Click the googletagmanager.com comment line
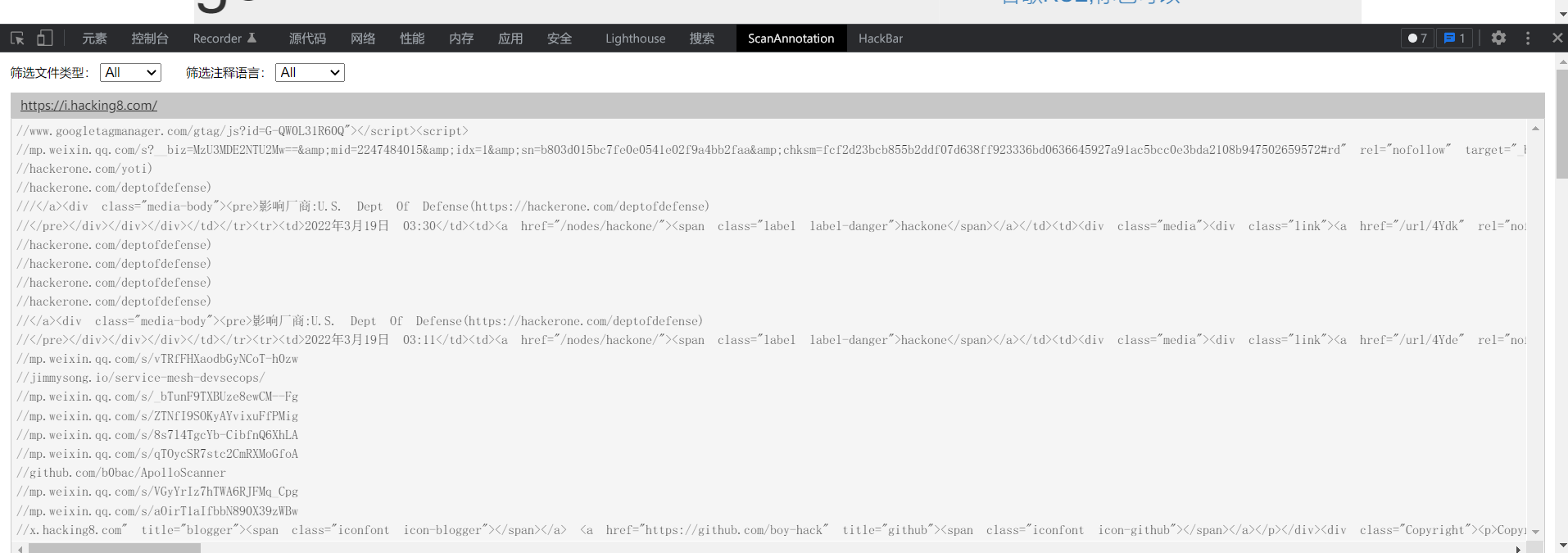 point(242,131)
